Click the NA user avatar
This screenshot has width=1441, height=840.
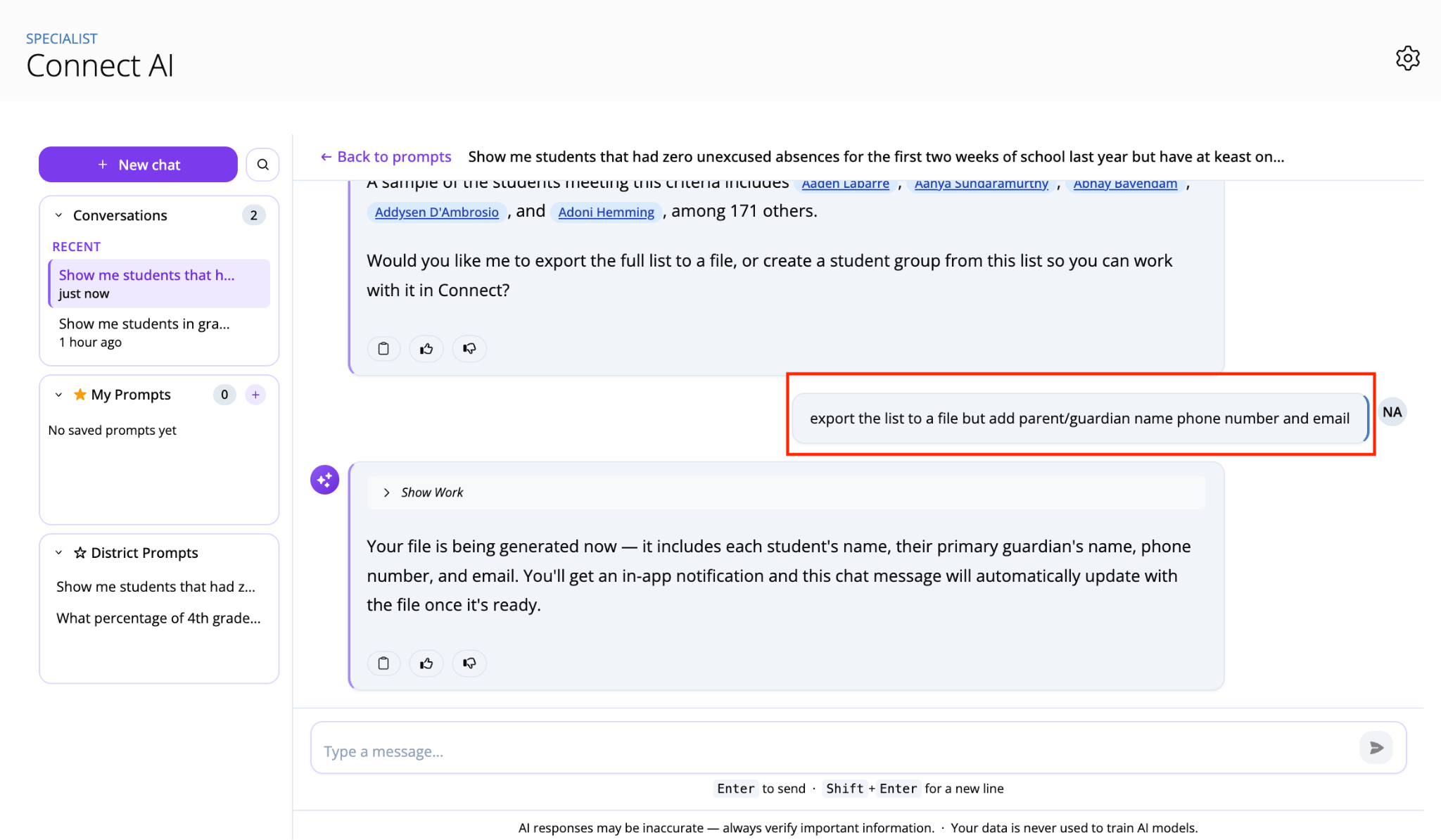pyautogui.click(x=1392, y=412)
